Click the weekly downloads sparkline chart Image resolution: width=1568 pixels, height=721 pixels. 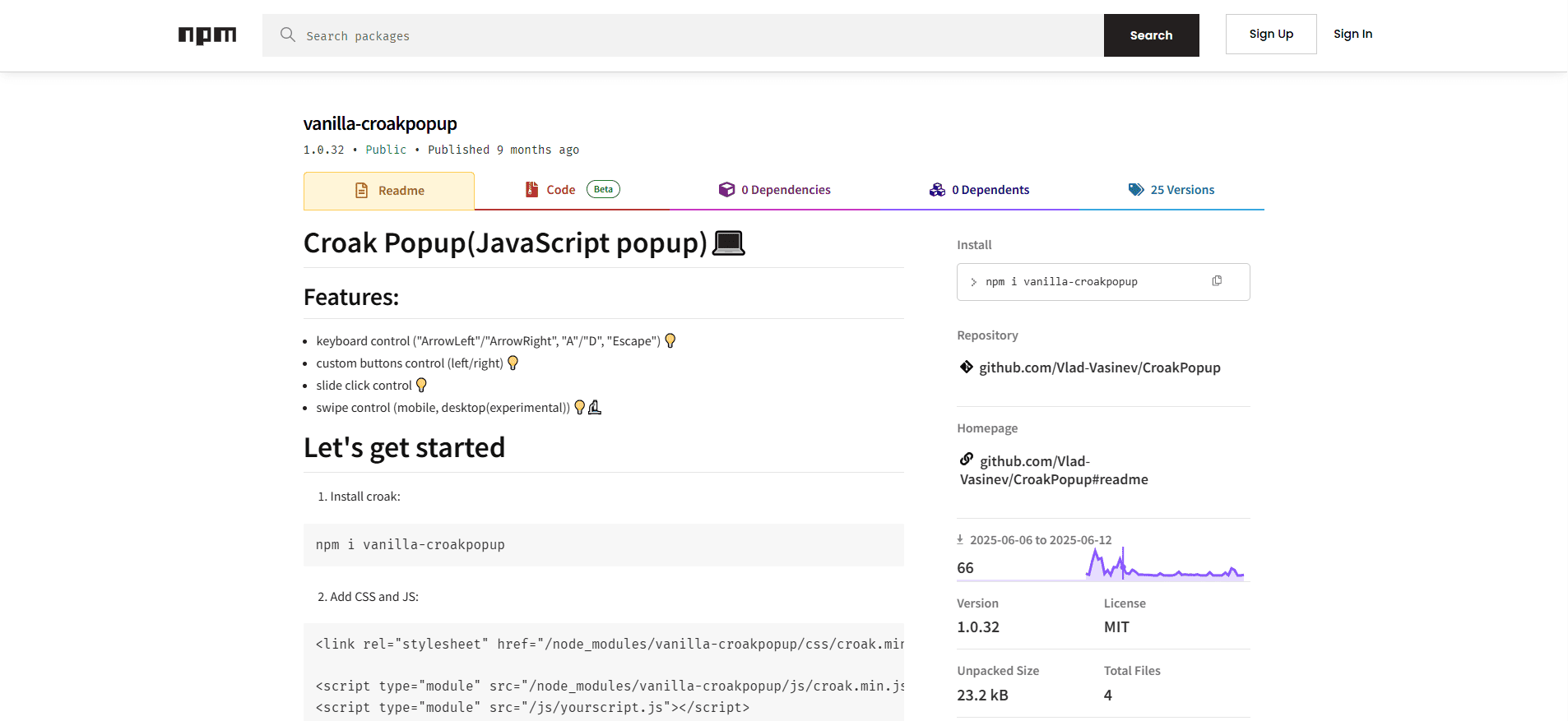tap(1164, 566)
